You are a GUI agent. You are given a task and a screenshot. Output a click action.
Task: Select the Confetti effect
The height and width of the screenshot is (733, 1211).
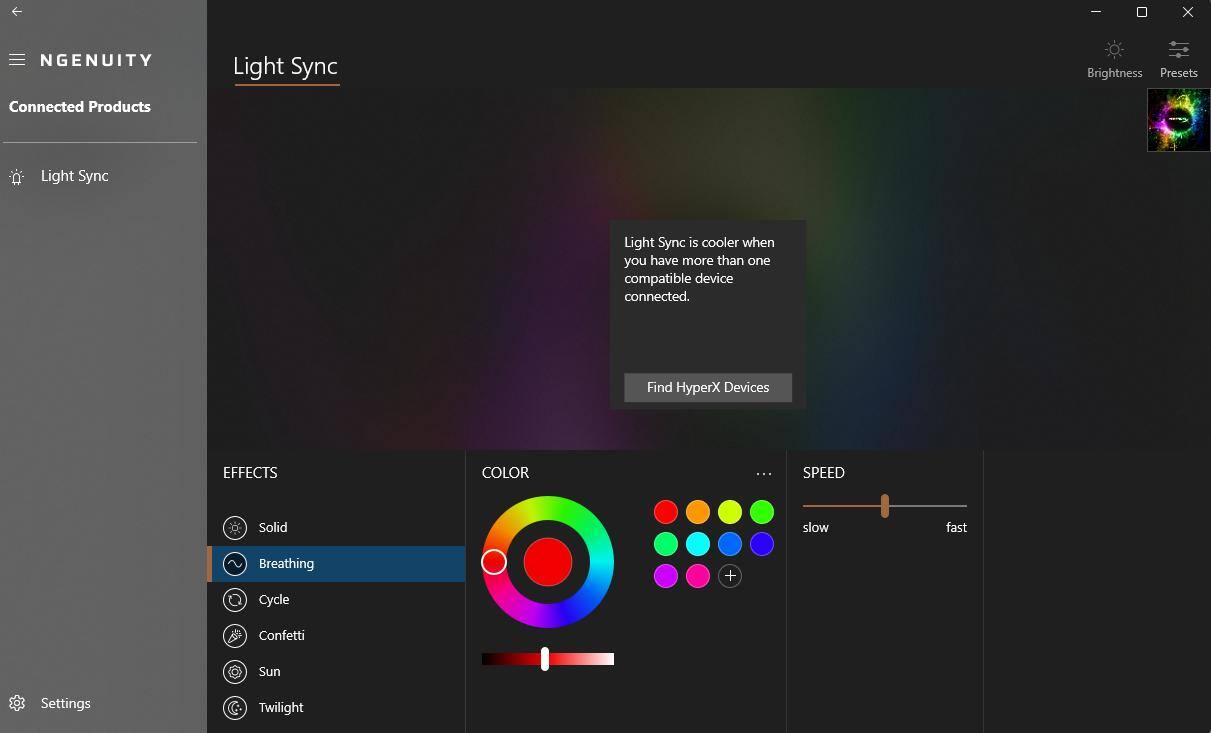pyautogui.click(x=281, y=636)
